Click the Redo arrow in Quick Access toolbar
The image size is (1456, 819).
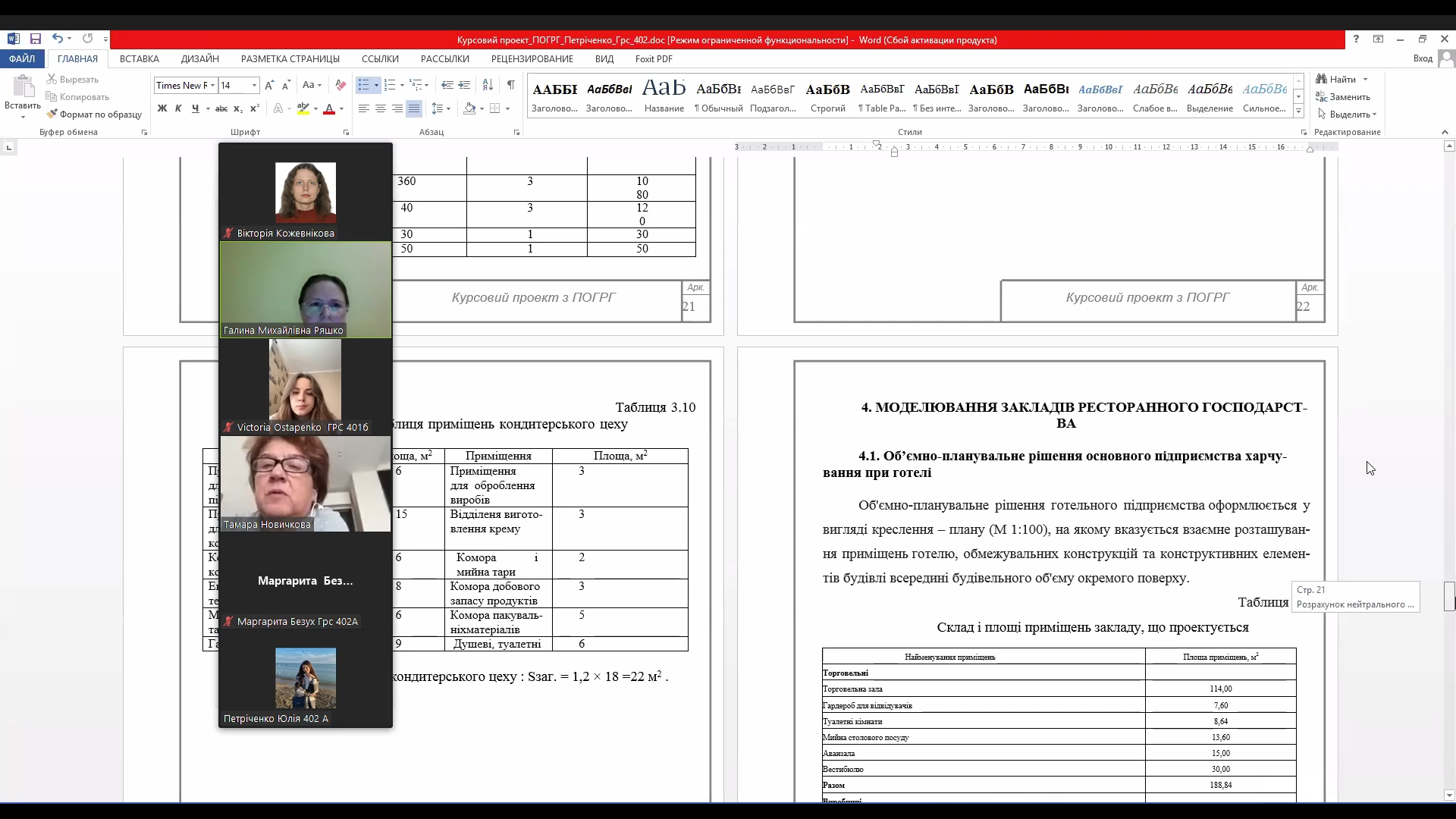tap(87, 39)
